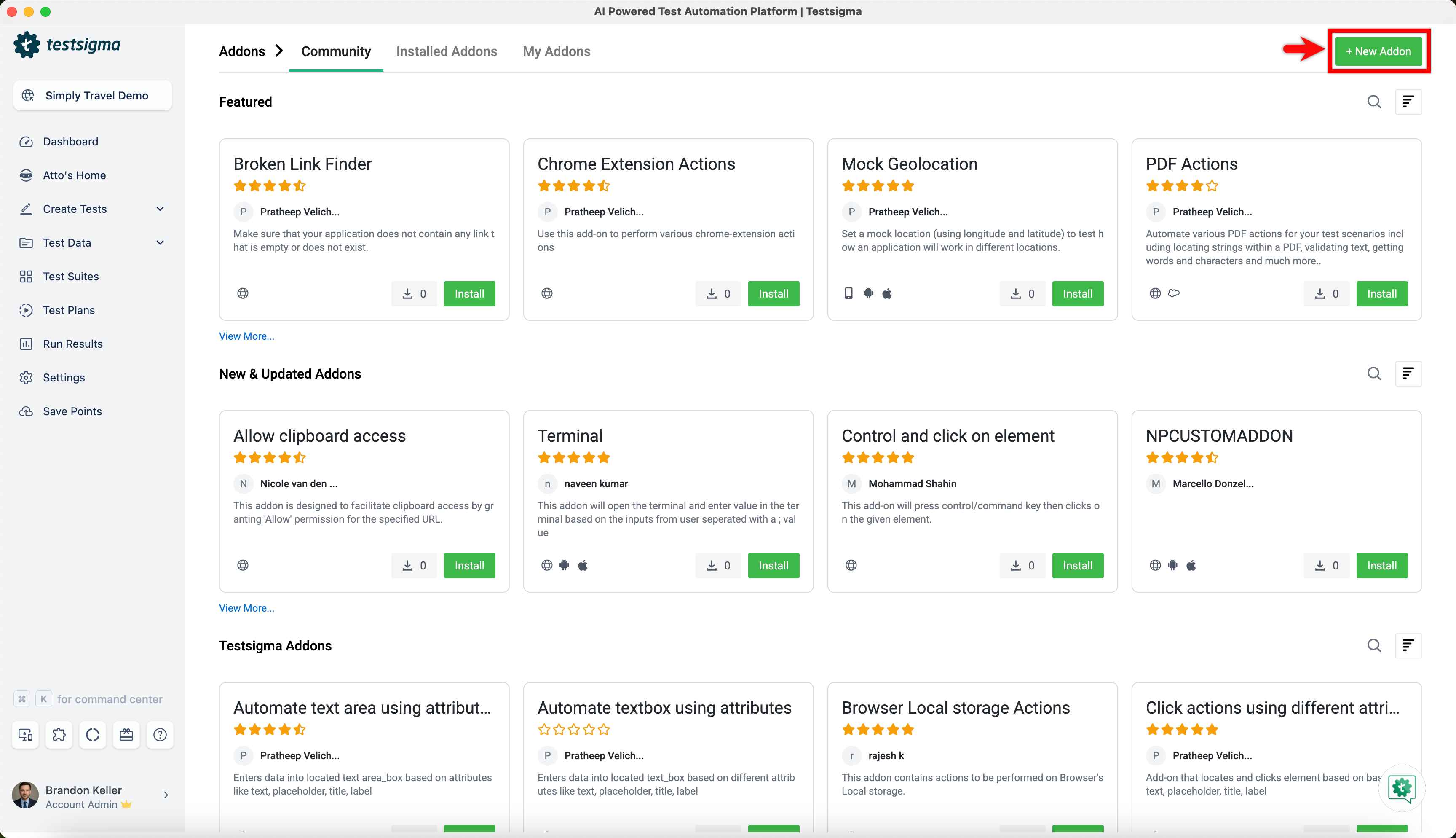Open the gift box icon in sidebar

click(x=126, y=734)
